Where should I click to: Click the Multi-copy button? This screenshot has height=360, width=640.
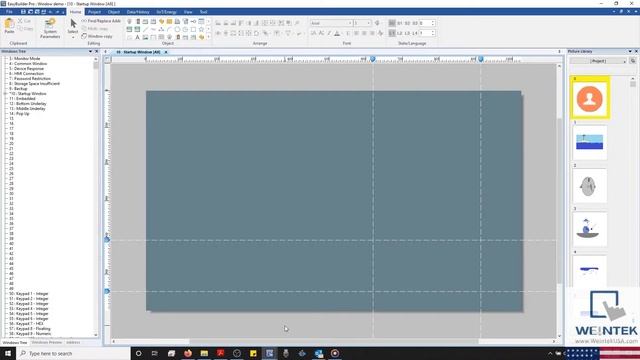pyautogui.click(x=95, y=29)
